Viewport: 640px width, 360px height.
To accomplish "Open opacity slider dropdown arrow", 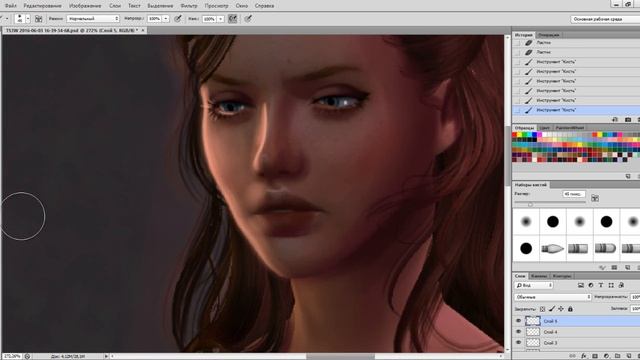I will 166,19.
